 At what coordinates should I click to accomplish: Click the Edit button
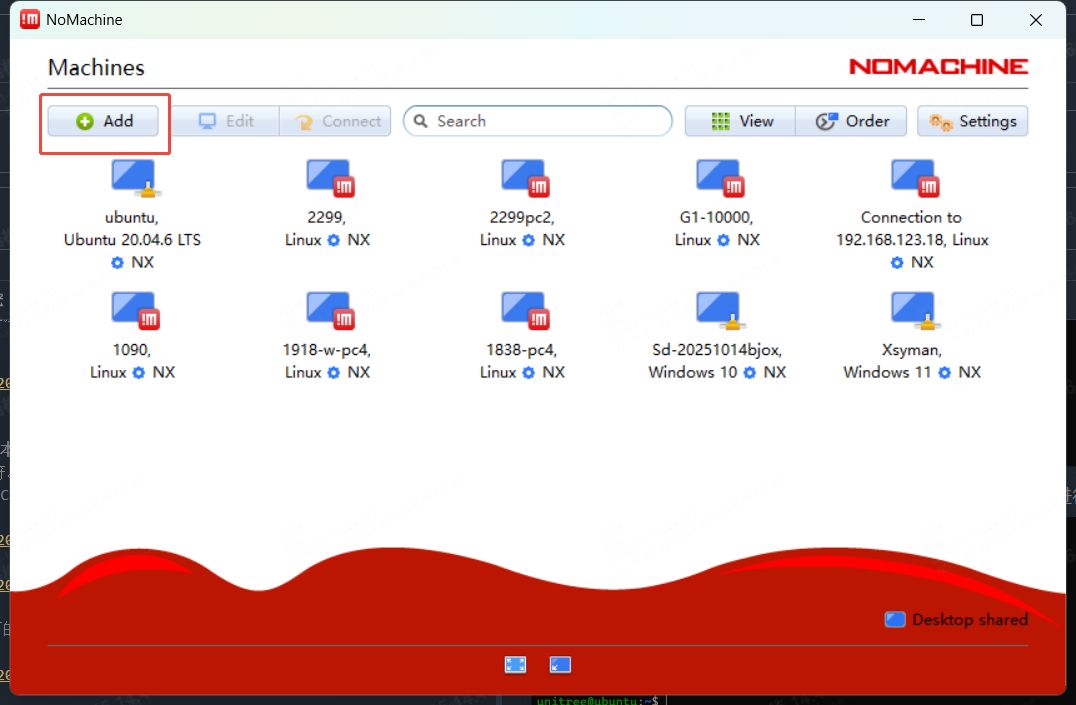(x=225, y=122)
